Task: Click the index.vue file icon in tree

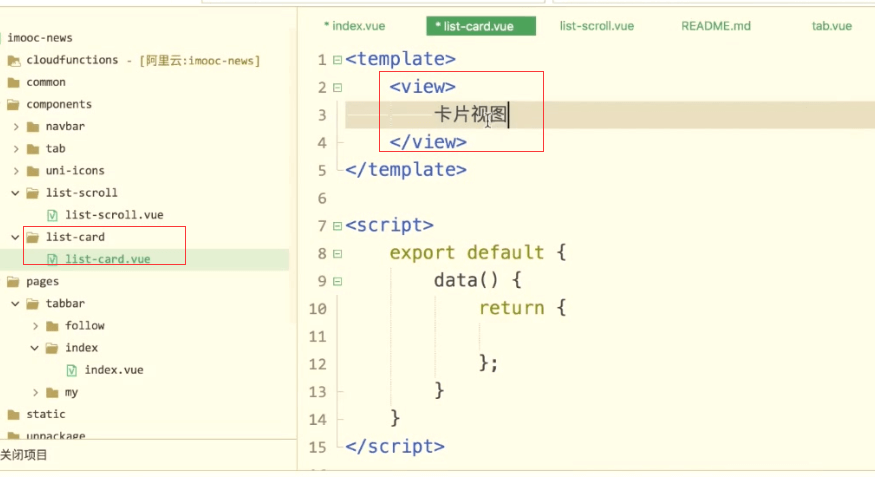Action: tap(71, 370)
